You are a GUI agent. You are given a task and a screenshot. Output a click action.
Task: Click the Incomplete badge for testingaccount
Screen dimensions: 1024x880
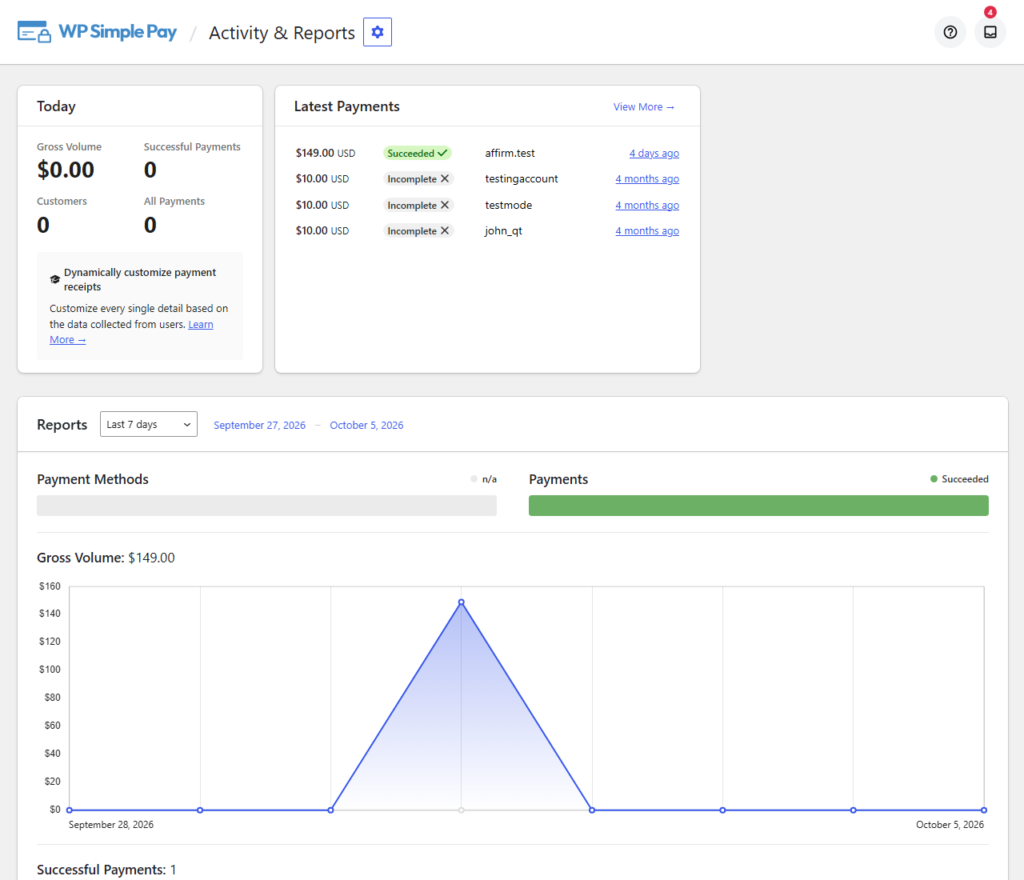pos(418,179)
